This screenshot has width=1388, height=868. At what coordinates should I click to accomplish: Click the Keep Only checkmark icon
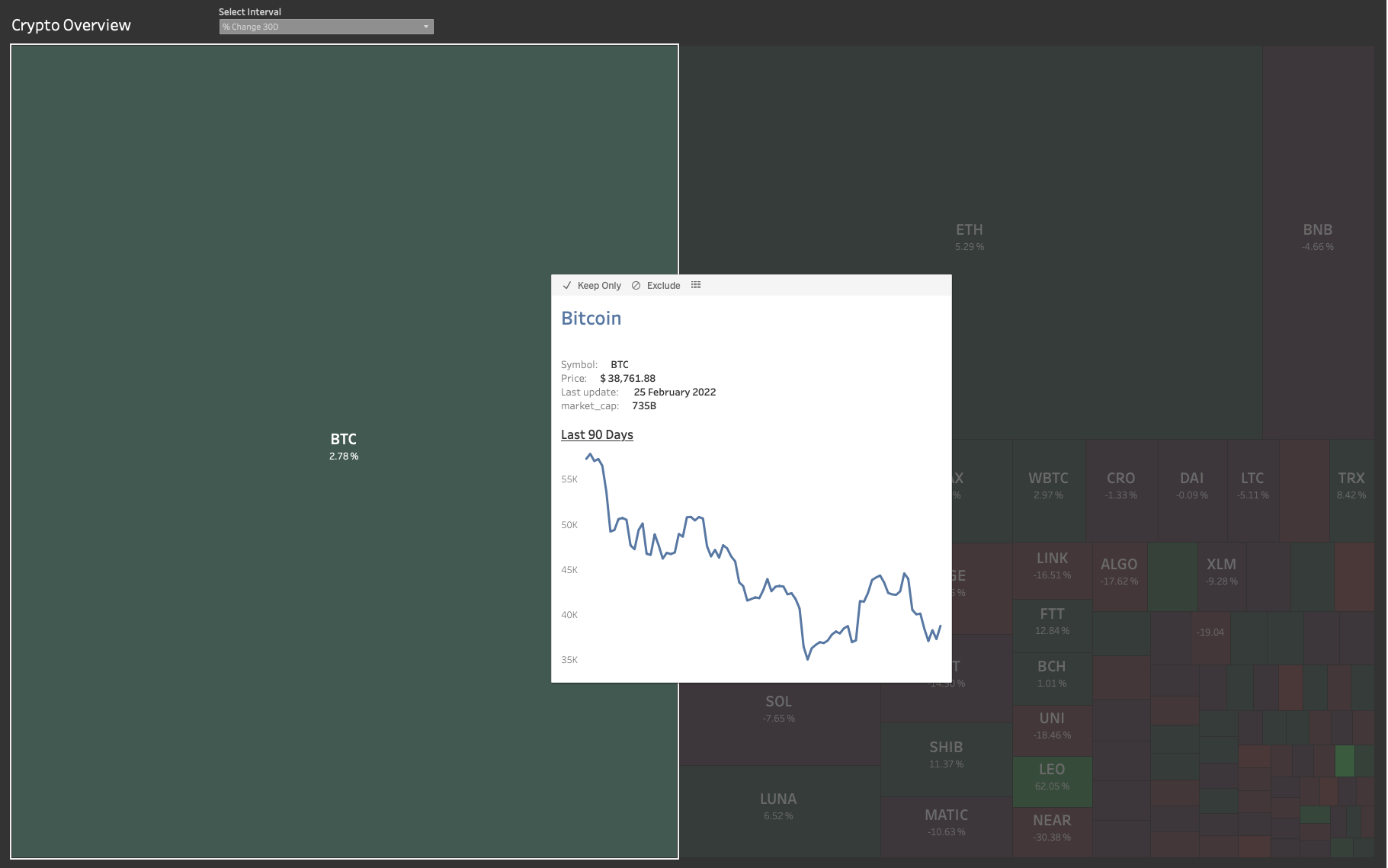click(x=568, y=285)
